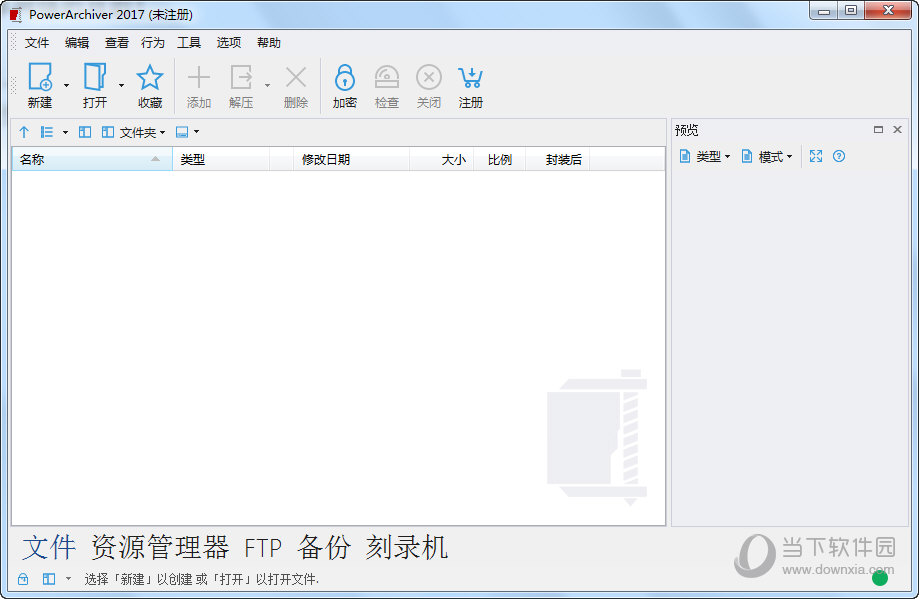
Task: Click the status bar lock icon
Action: [x=23, y=579]
